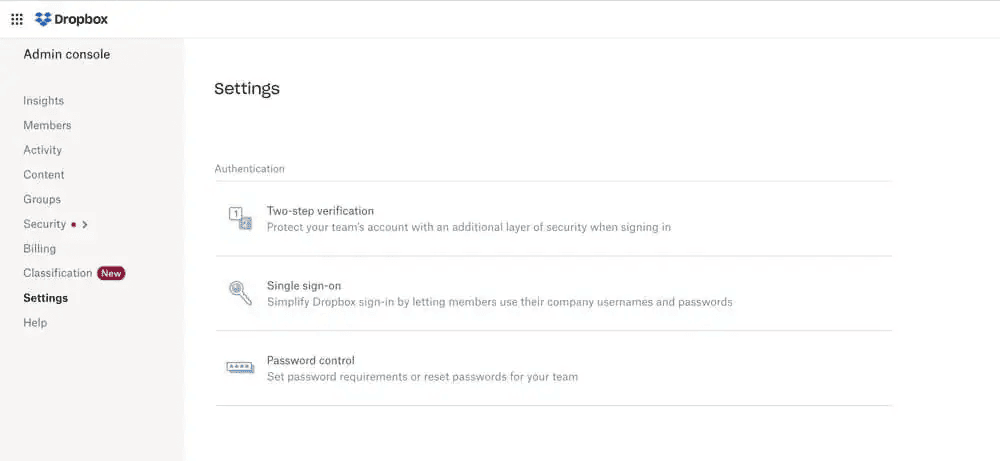
Task: Click the Two-step verification icon
Action: pos(240,218)
